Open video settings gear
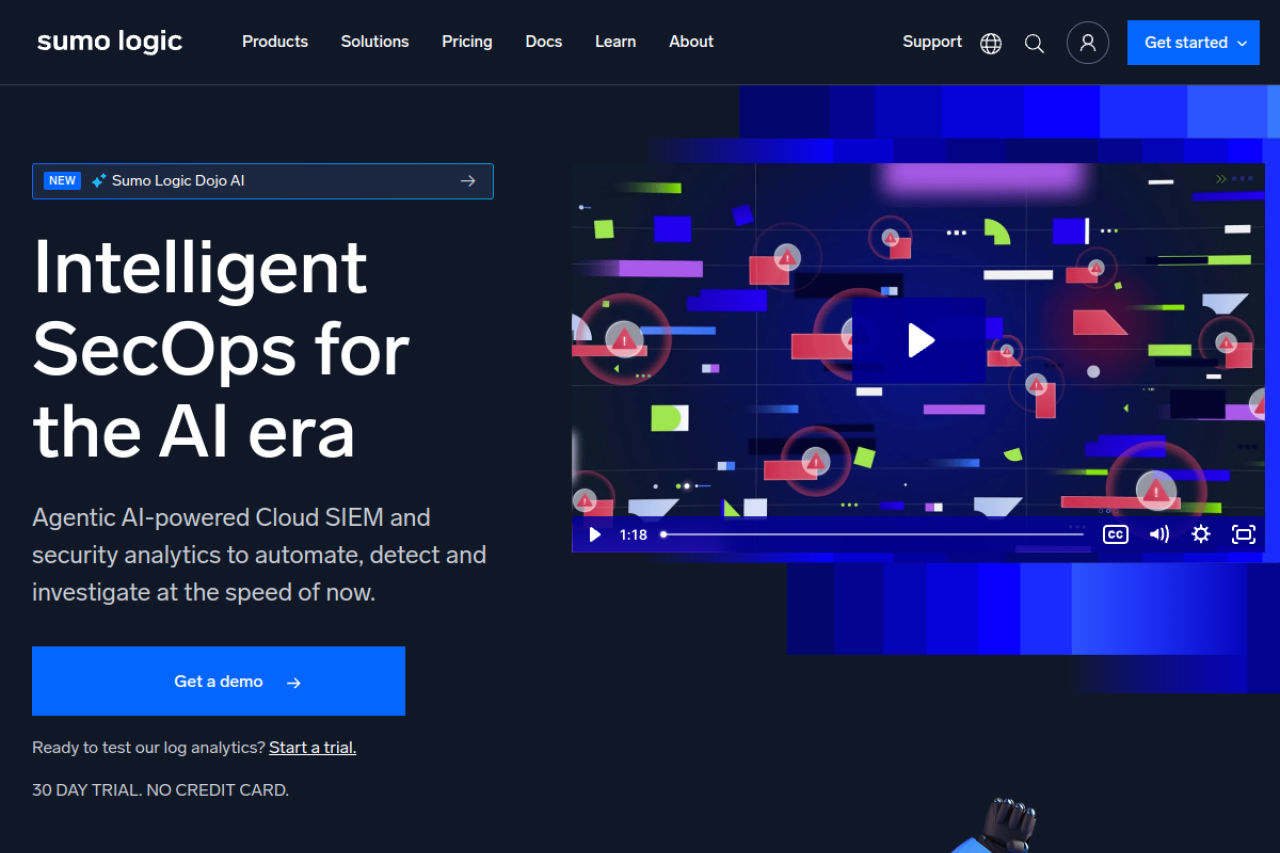The image size is (1280, 853). tap(1201, 534)
